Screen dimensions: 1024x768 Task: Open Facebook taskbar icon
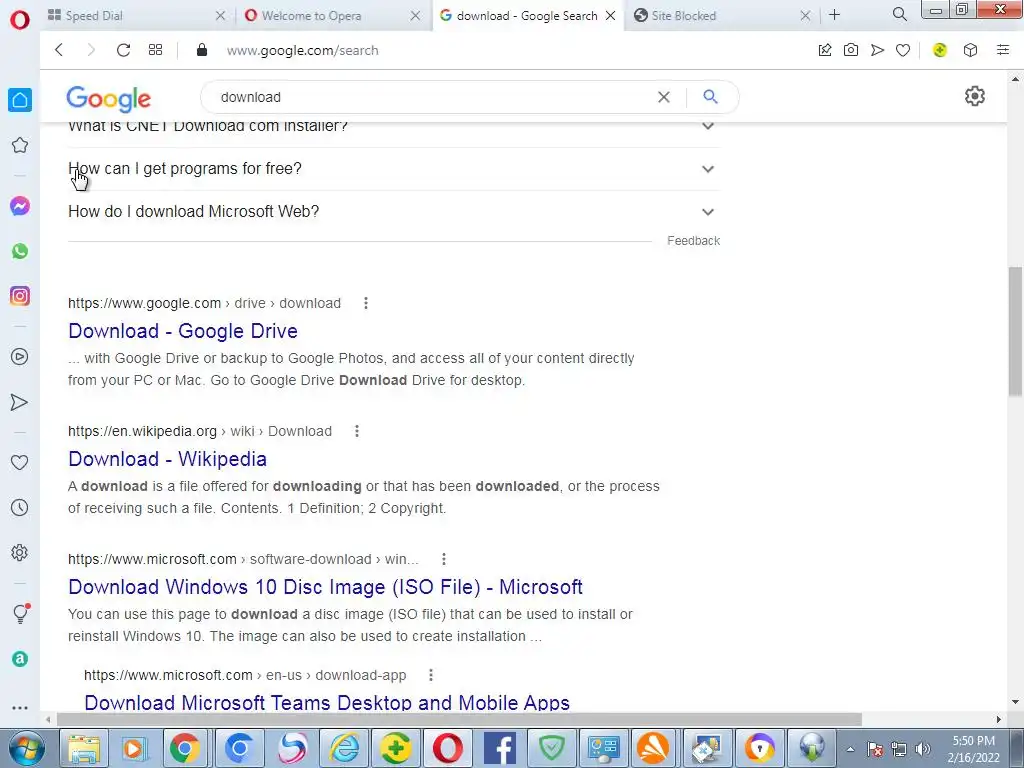500,748
